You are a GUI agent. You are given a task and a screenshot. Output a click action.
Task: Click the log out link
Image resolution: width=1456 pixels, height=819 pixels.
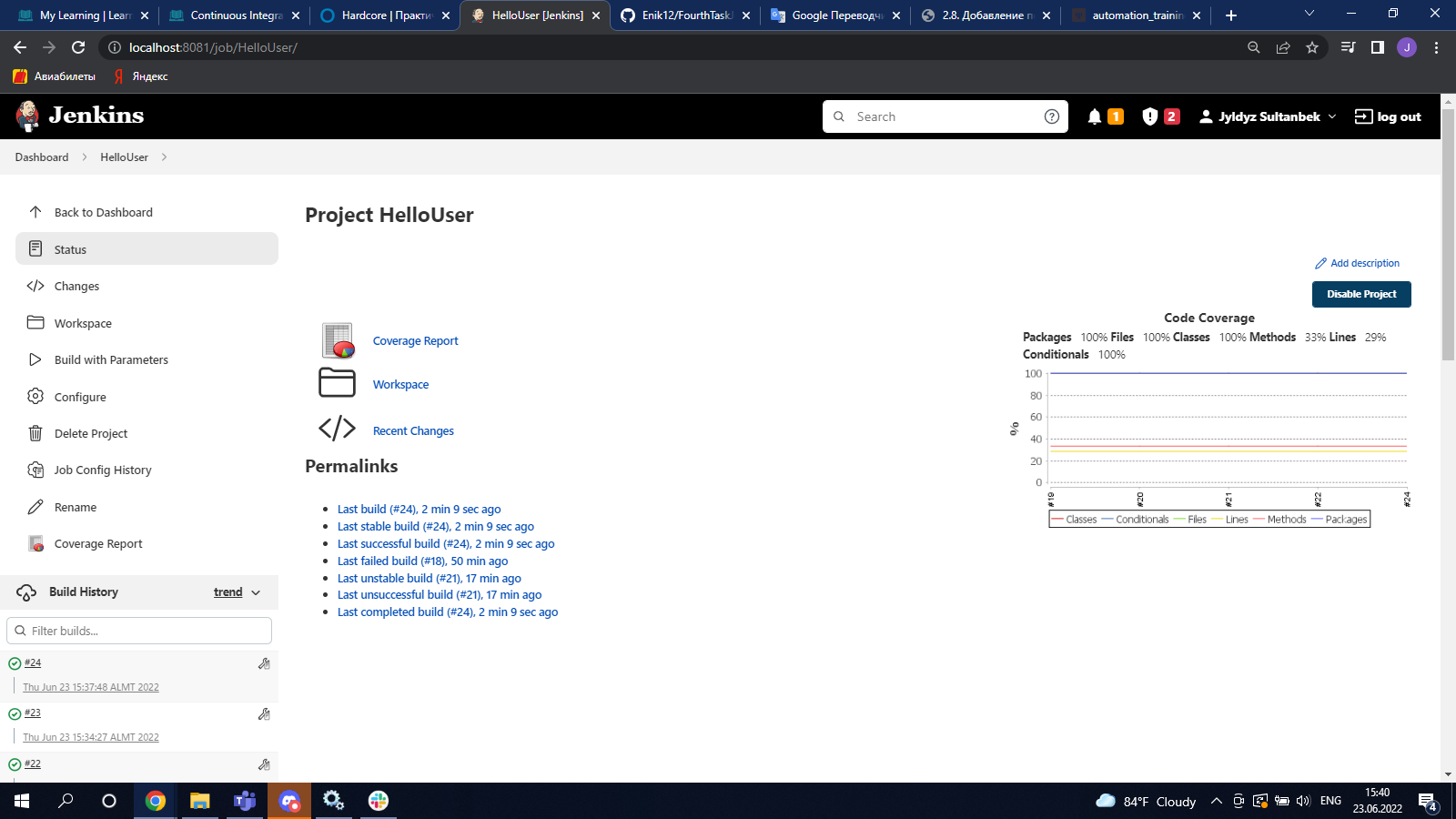(x=1388, y=116)
